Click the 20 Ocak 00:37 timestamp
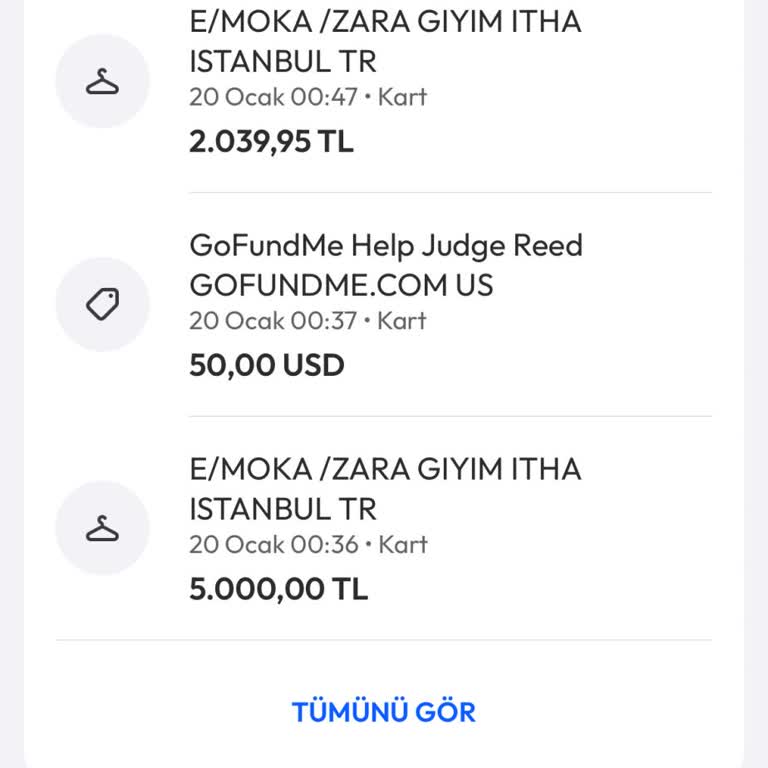The height and width of the screenshot is (768, 768). click(x=273, y=321)
